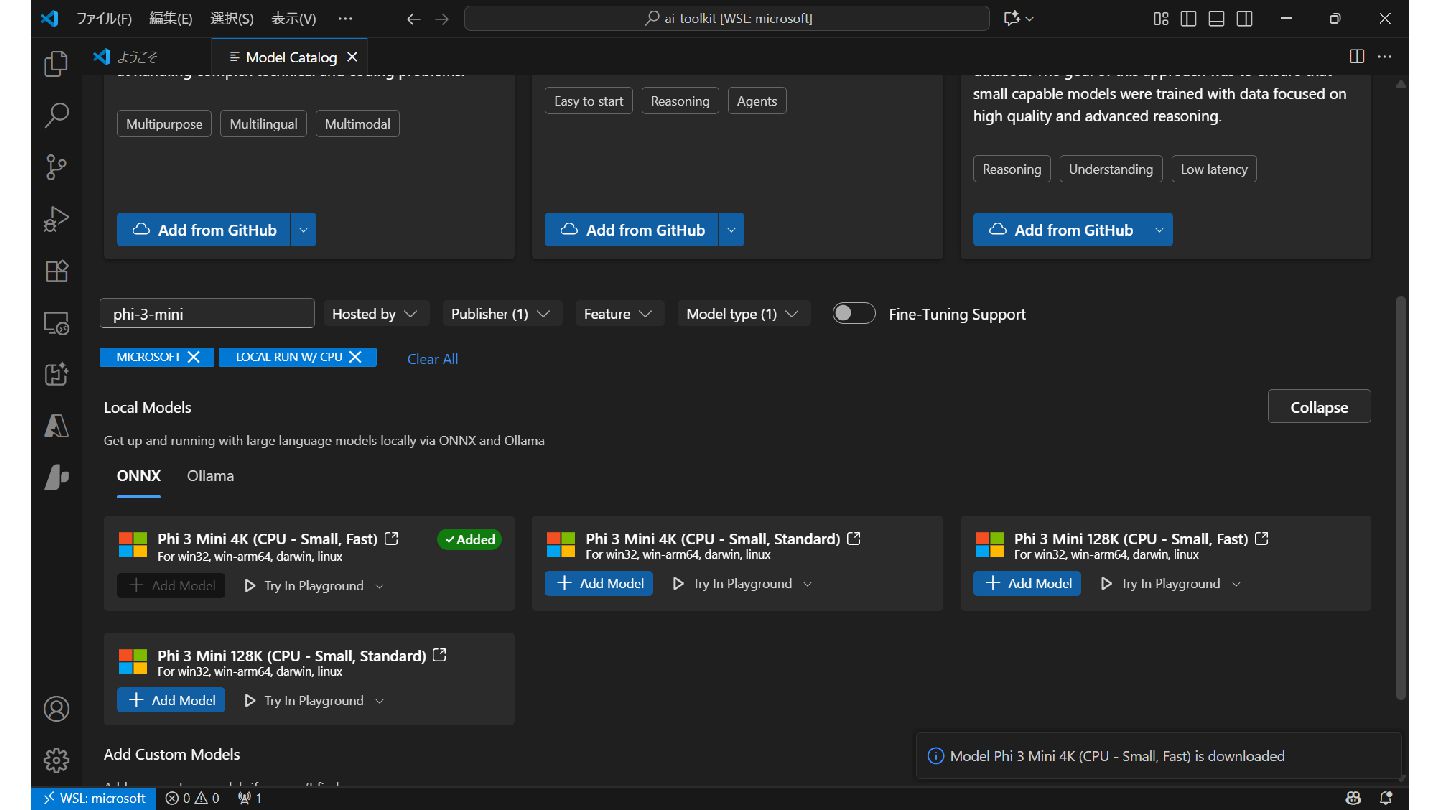Screen dimensions: 1440x810
Task: Open the 選択(S) menu
Action: tap(233, 18)
